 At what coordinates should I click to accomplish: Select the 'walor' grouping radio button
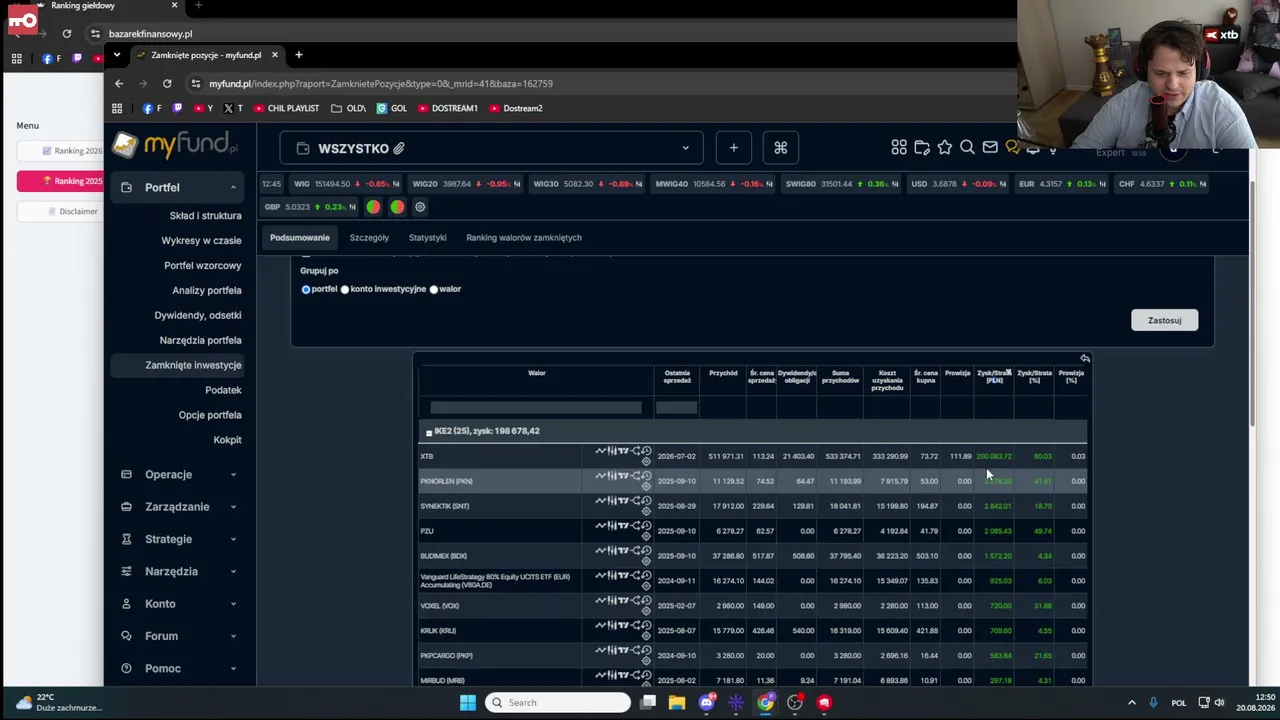[434, 289]
